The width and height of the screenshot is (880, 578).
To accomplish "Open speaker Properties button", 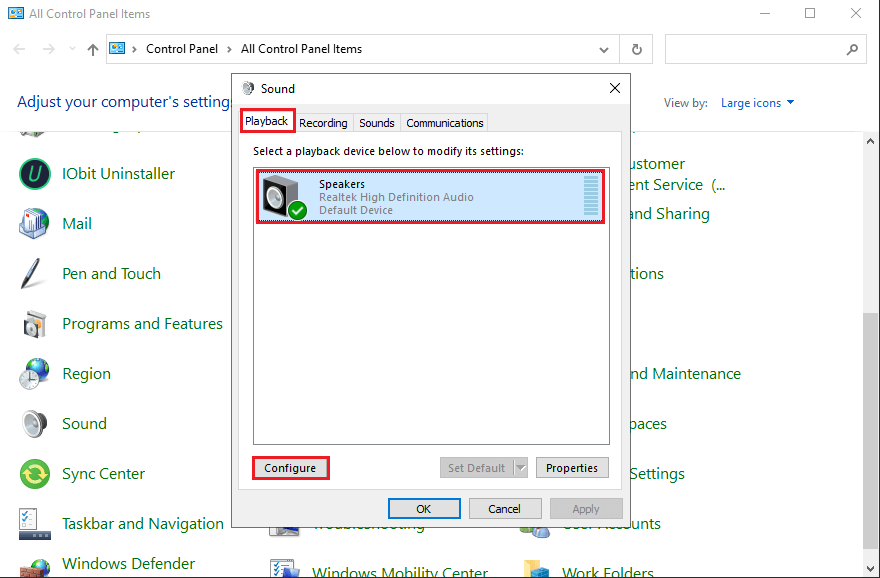I will click(x=572, y=468).
